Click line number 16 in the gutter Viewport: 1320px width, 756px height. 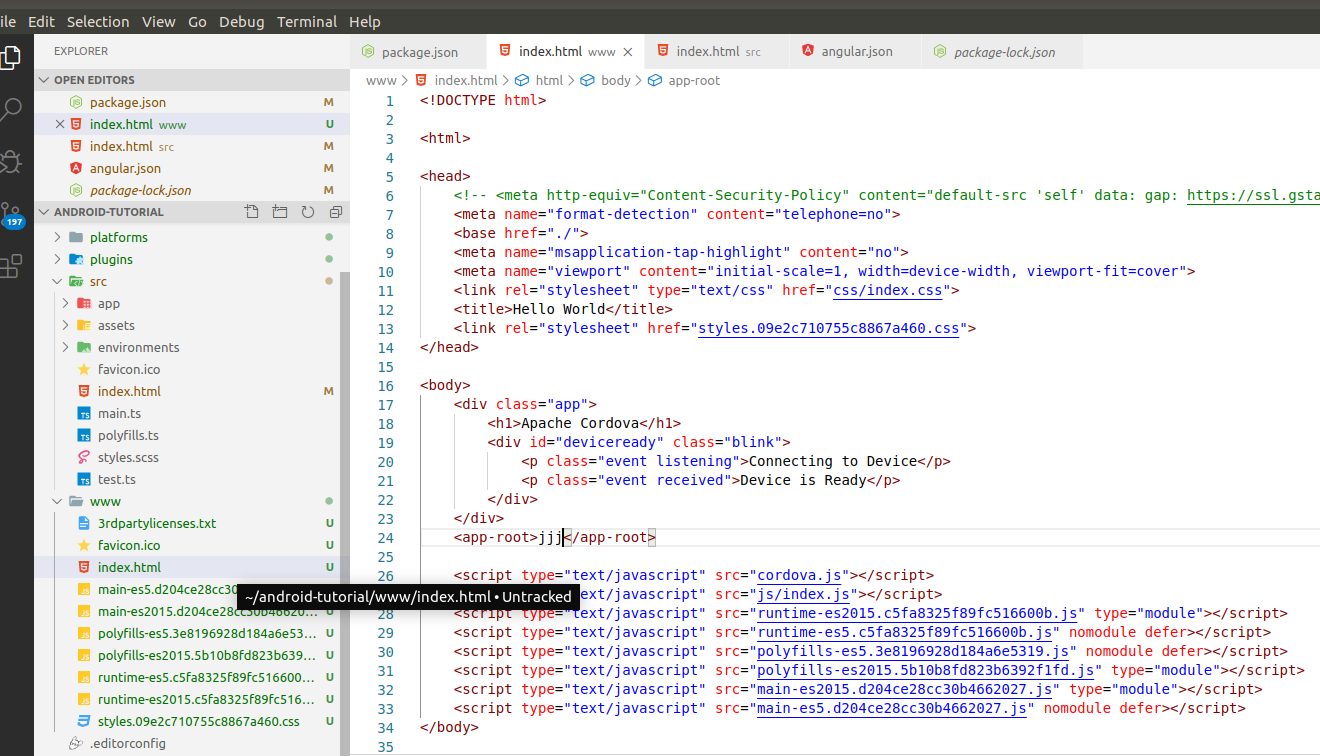386,385
